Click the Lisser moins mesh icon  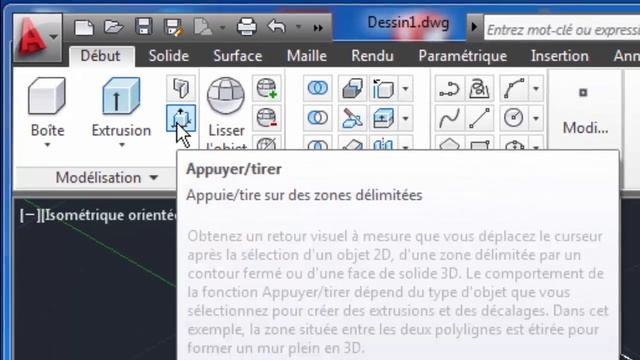(267, 118)
